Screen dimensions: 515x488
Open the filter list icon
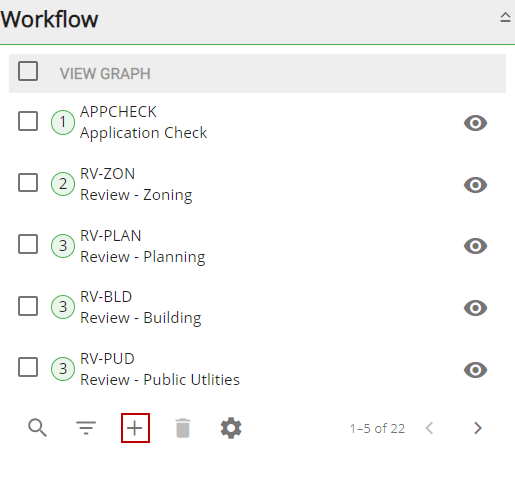[86, 428]
